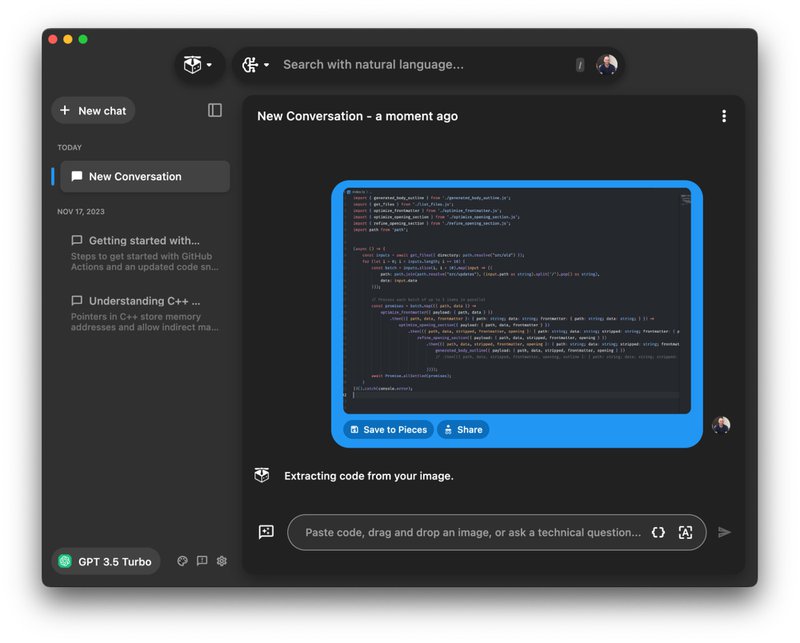Toggle the sidebar panel visibility icon
The image size is (800, 643).
pos(213,110)
